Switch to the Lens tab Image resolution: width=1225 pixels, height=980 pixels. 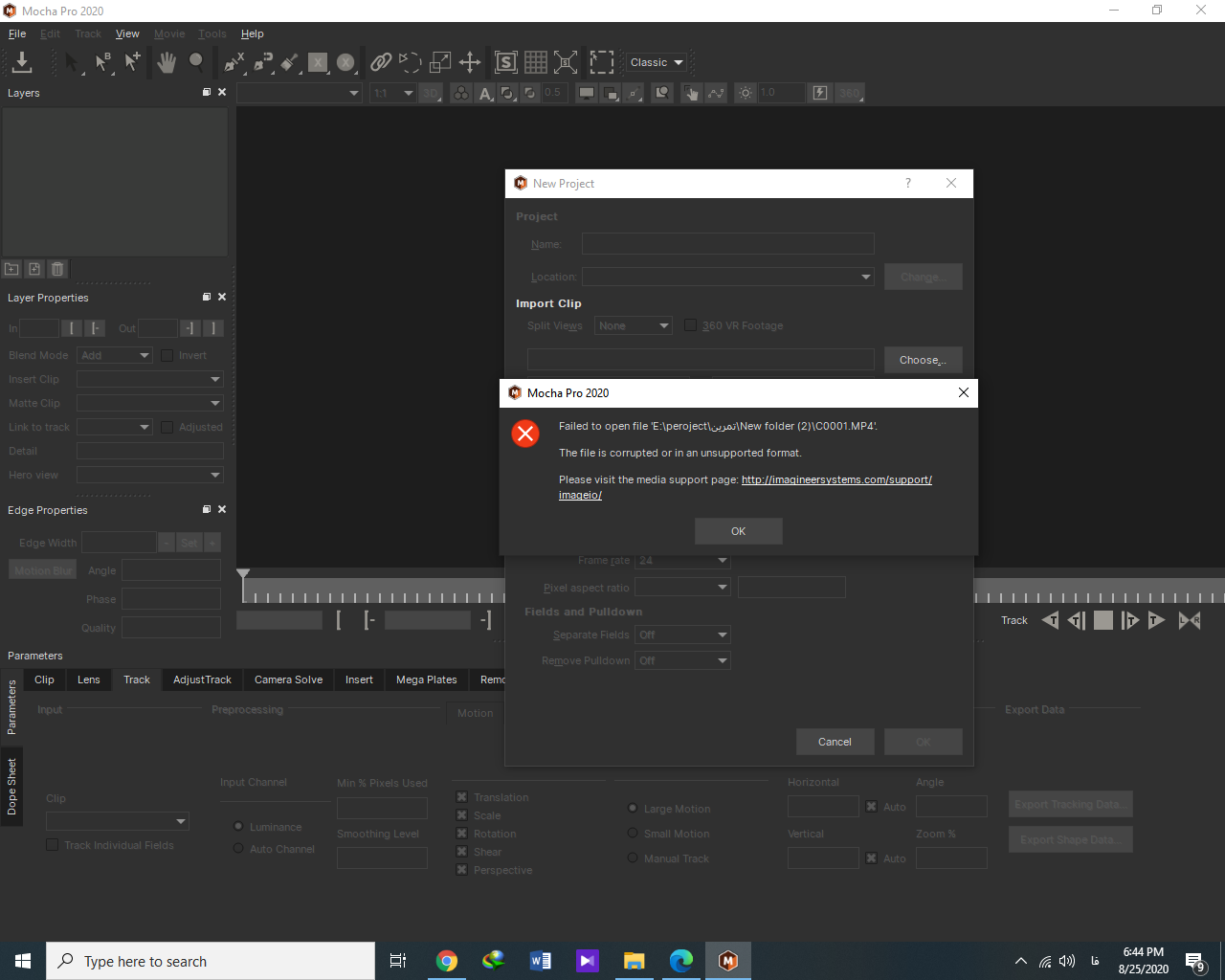tap(89, 679)
